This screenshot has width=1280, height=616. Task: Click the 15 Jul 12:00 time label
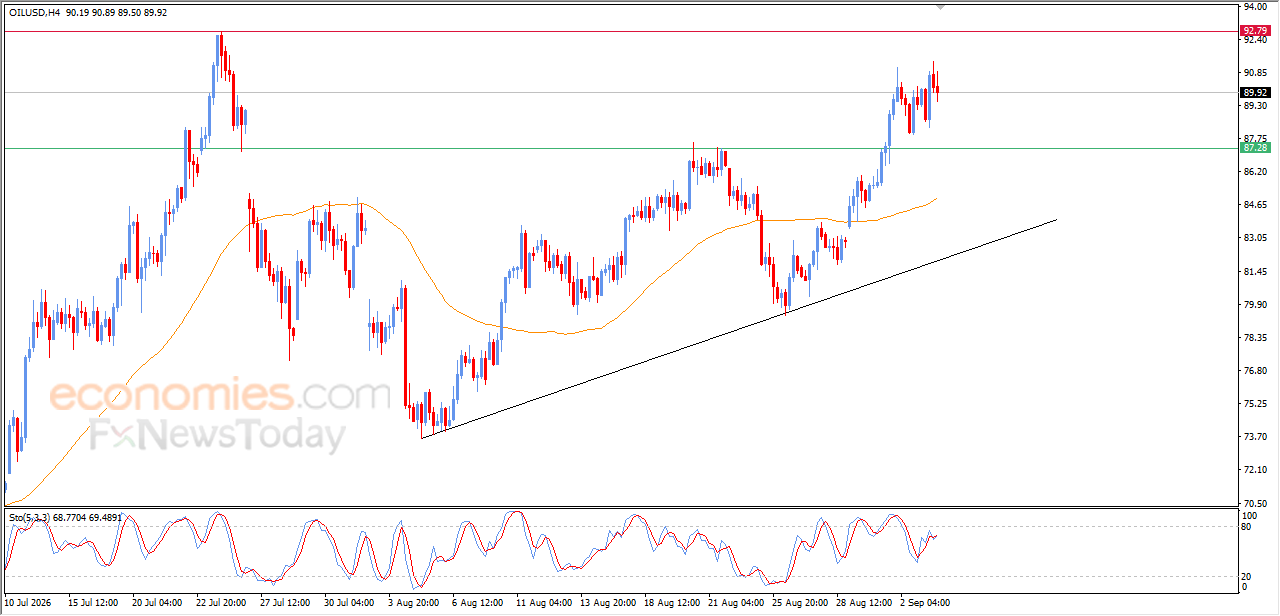click(x=93, y=603)
